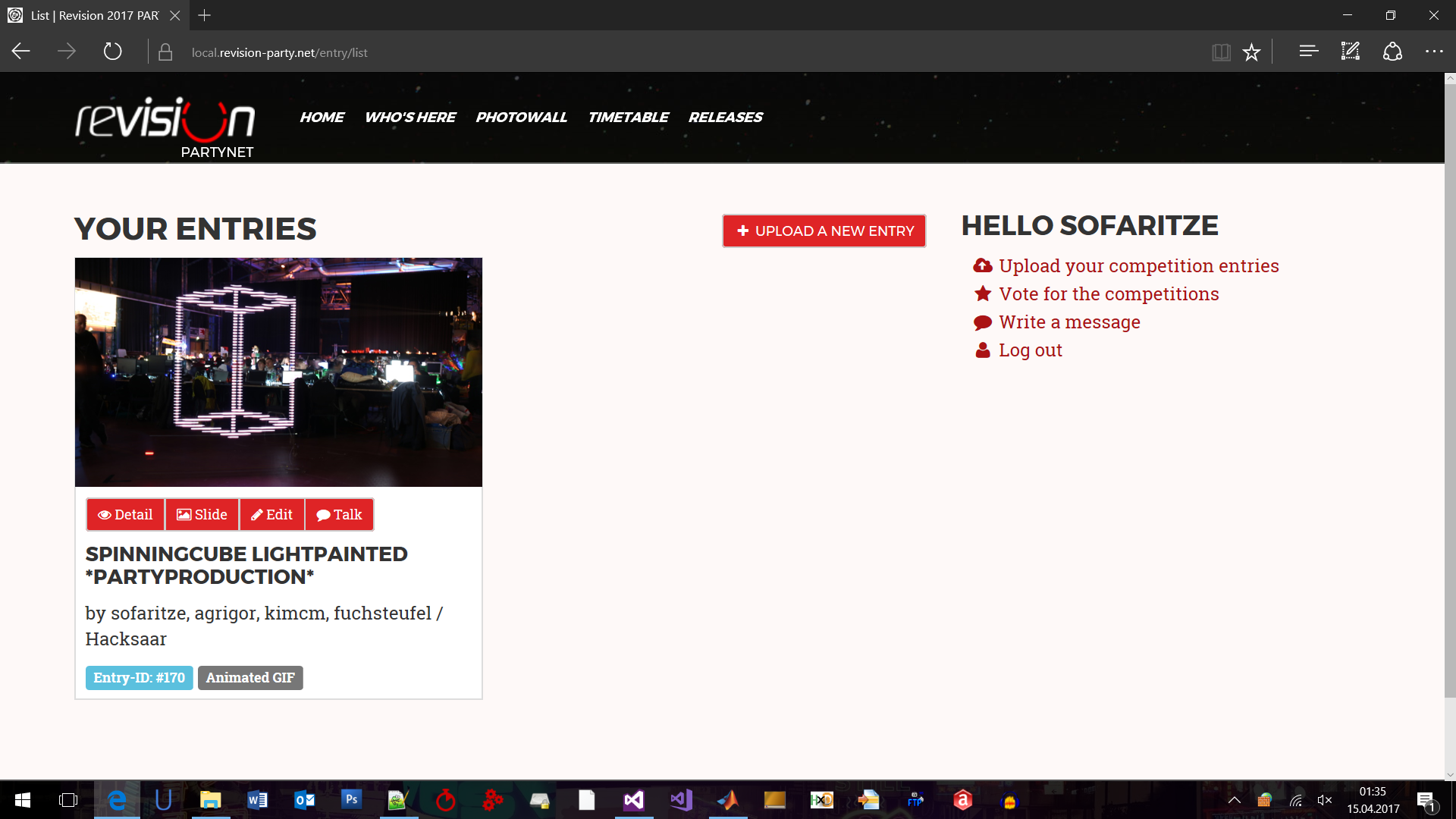Image resolution: width=1456 pixels, height=819 pixels.
Task: Open the RELEASES navigation item
Action: click(x=725, y=118)
